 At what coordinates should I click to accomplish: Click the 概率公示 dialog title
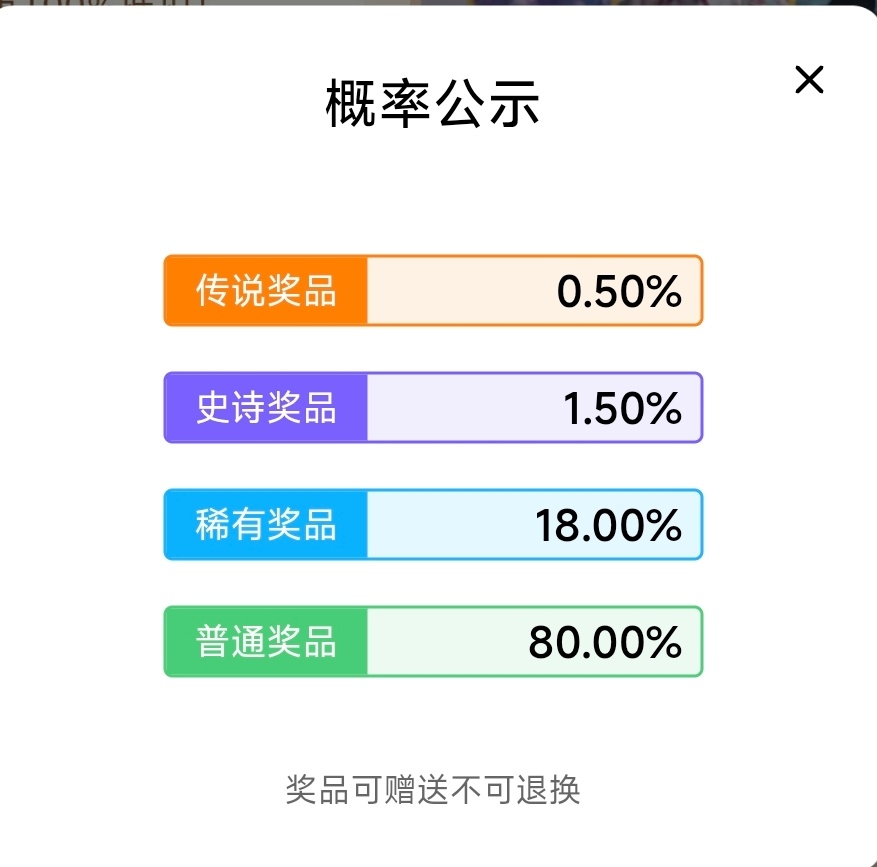pyautogui.click(x=432, y=103)
